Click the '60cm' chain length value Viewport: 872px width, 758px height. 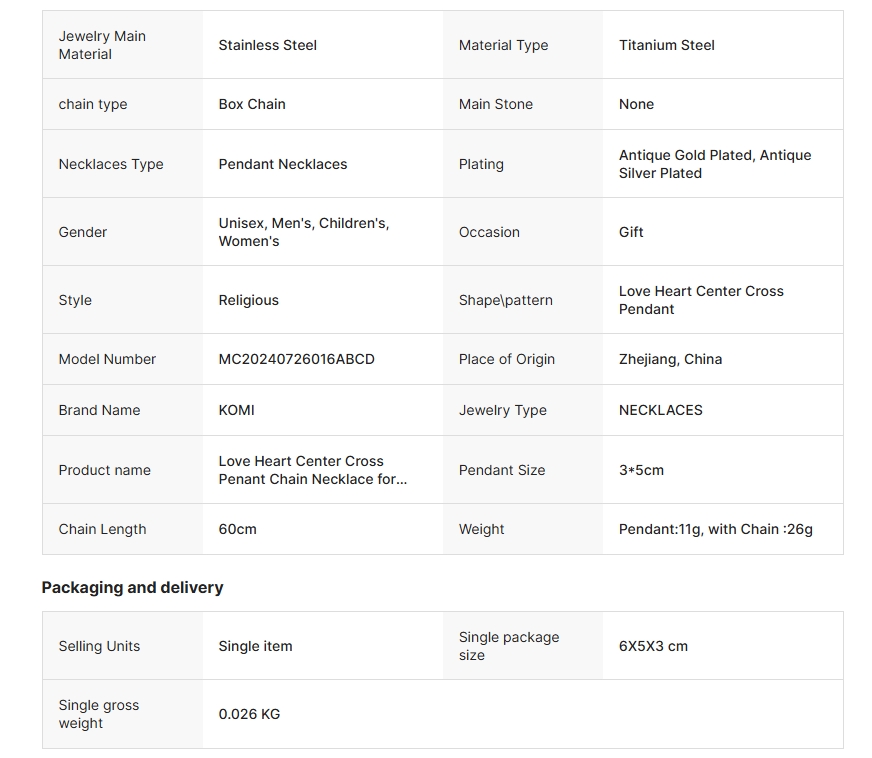coord(237,529)
